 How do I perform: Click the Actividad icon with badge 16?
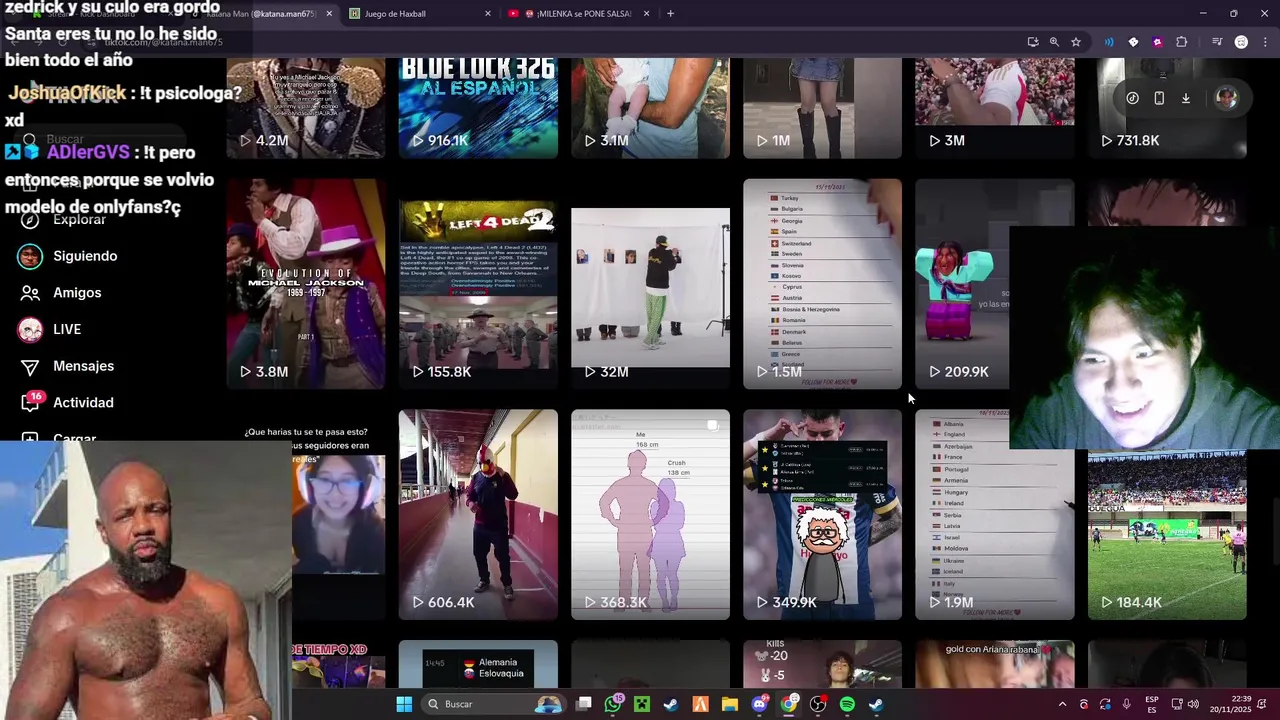(32, 402)
